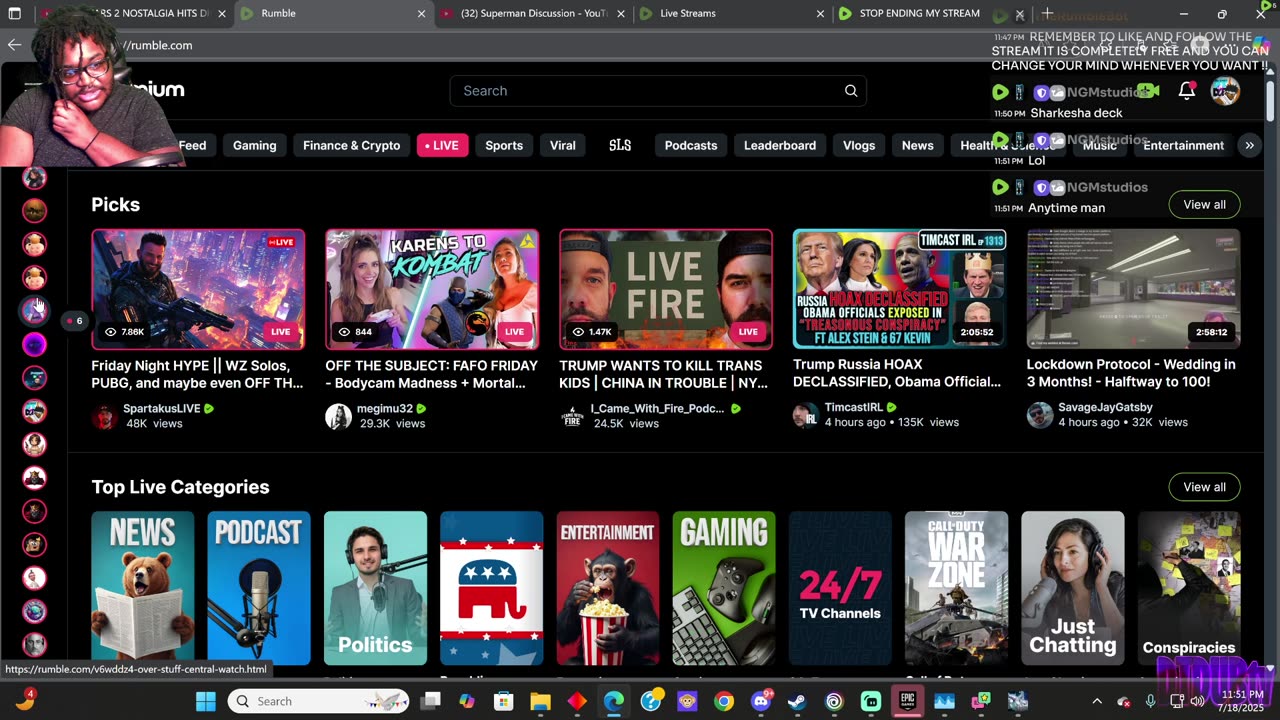The image size is (1280, 720).
Task: Open Karens to Kombat video thumbnail
Action: click(x=432, y=289)
